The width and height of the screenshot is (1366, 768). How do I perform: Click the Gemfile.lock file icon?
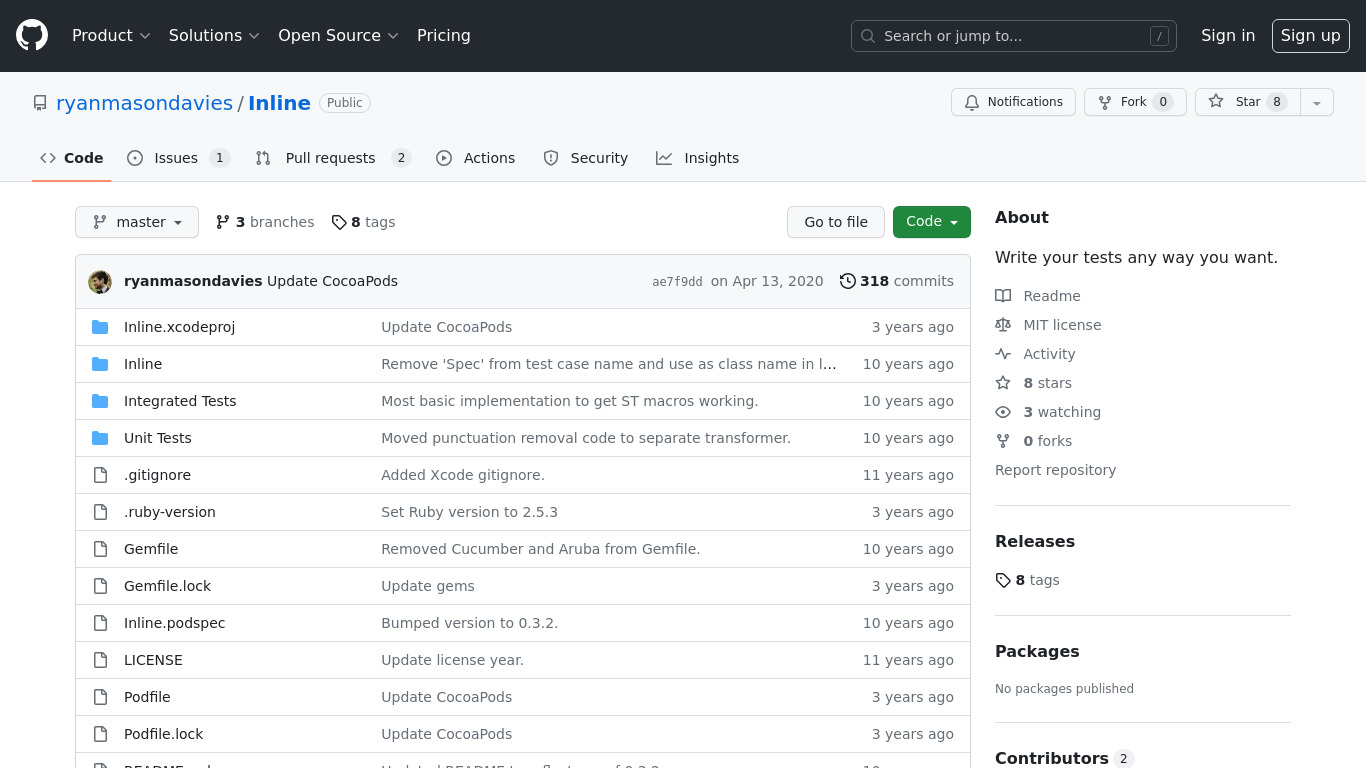[100, 586]
